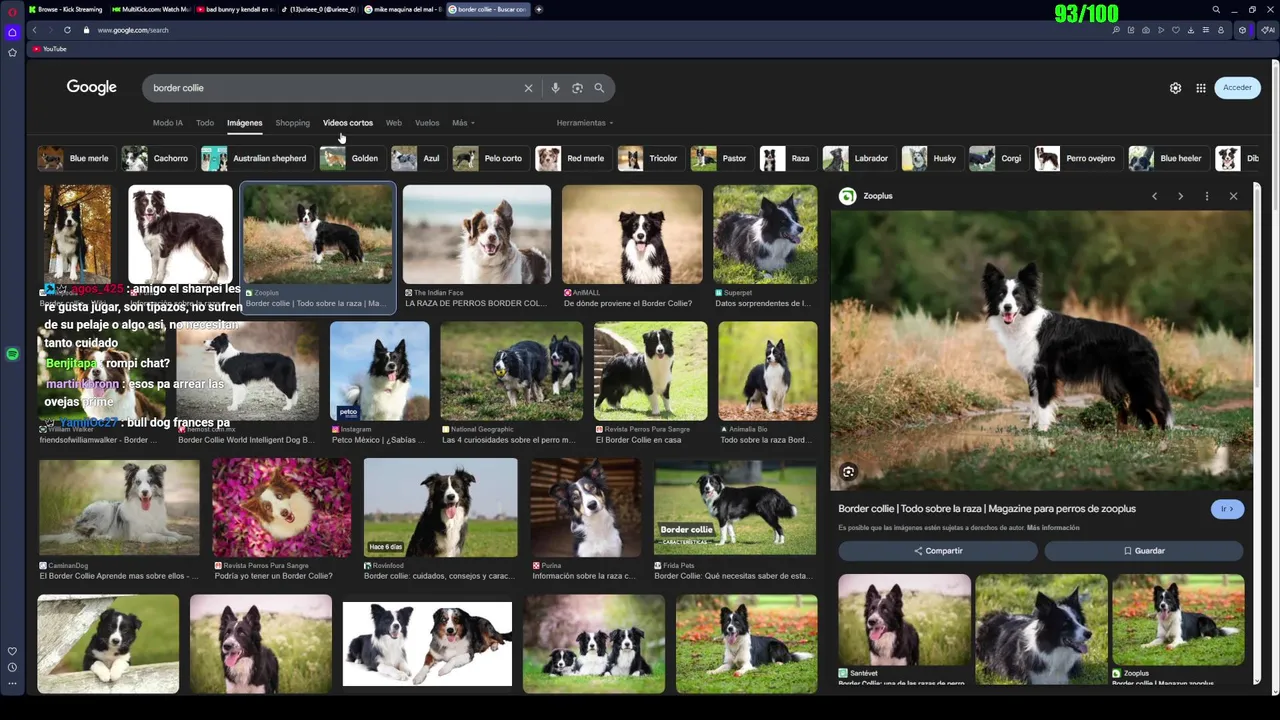Click the Guardar button
The height and width of the screenshot is (720, 1280).
[x=1144, y=551]
